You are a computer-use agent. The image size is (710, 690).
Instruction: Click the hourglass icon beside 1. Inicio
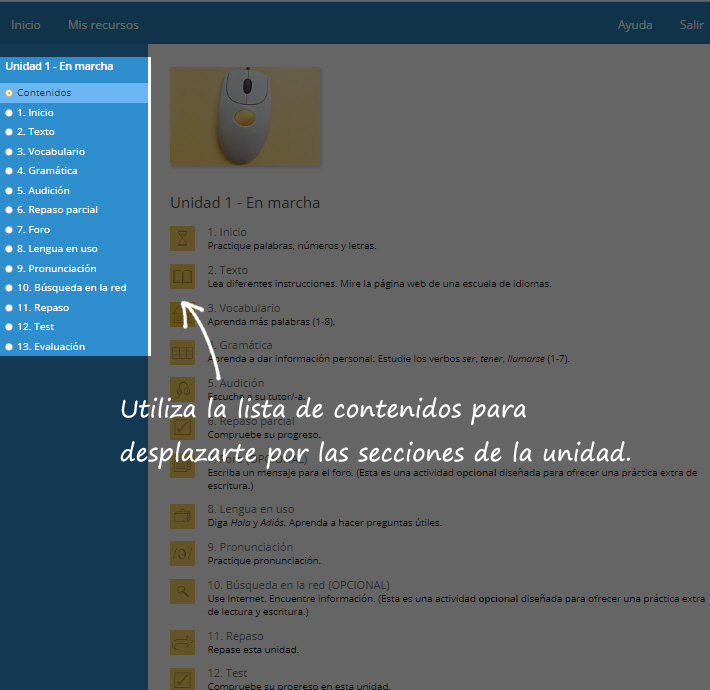coord(182,238)
